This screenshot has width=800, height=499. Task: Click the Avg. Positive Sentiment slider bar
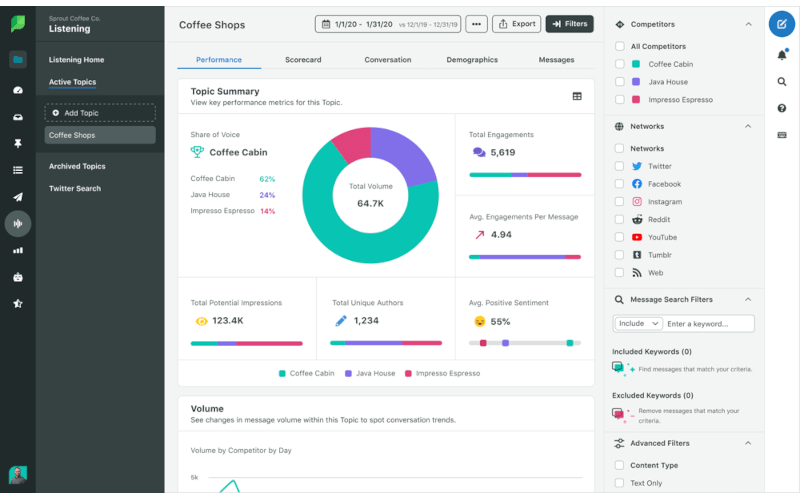point(524,343)
